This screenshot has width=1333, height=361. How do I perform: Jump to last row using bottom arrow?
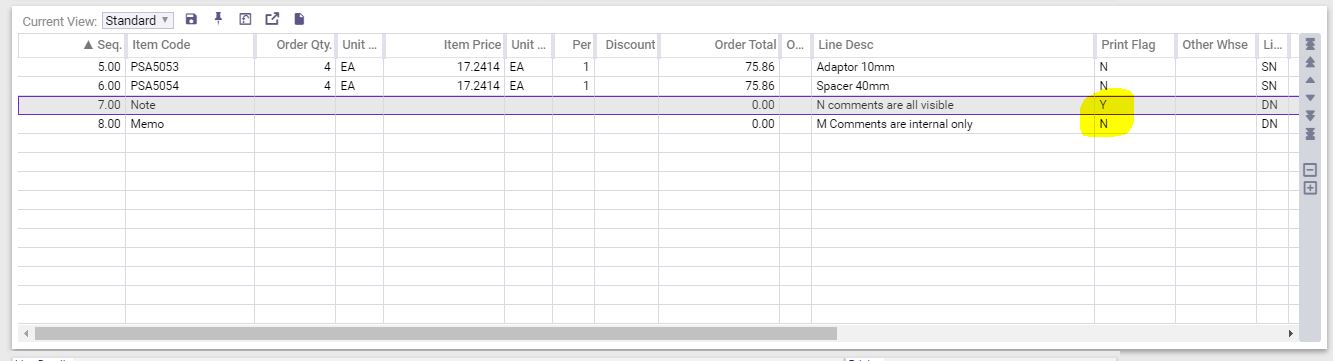click(x=1311, y=134)
